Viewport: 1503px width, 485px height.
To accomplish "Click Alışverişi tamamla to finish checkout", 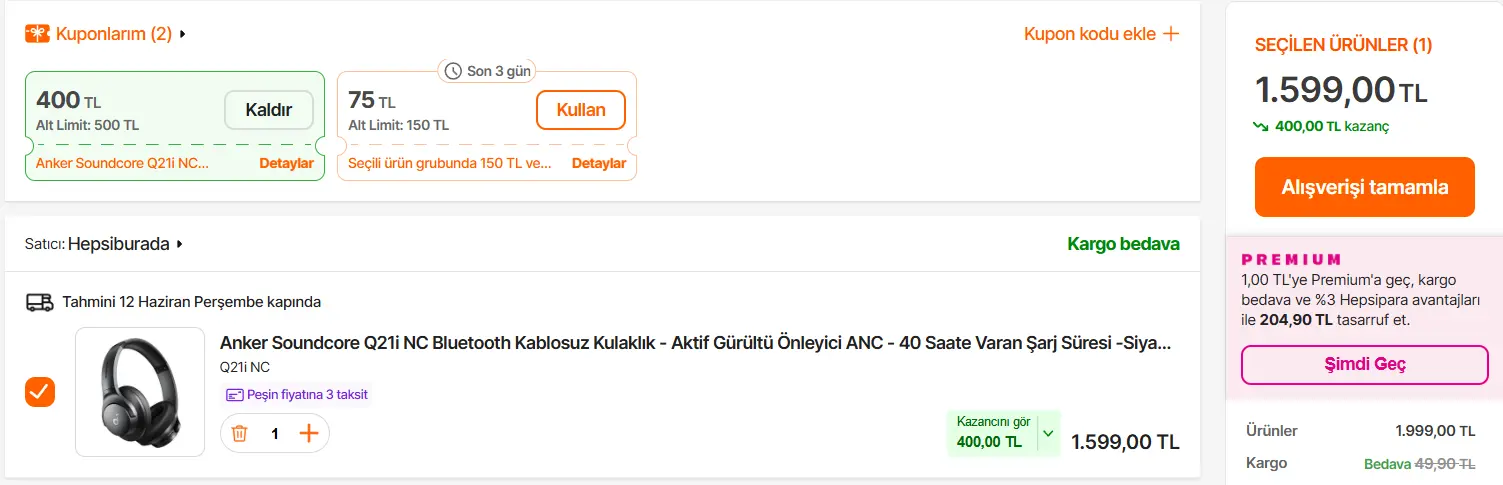I will click(1365, 187).
